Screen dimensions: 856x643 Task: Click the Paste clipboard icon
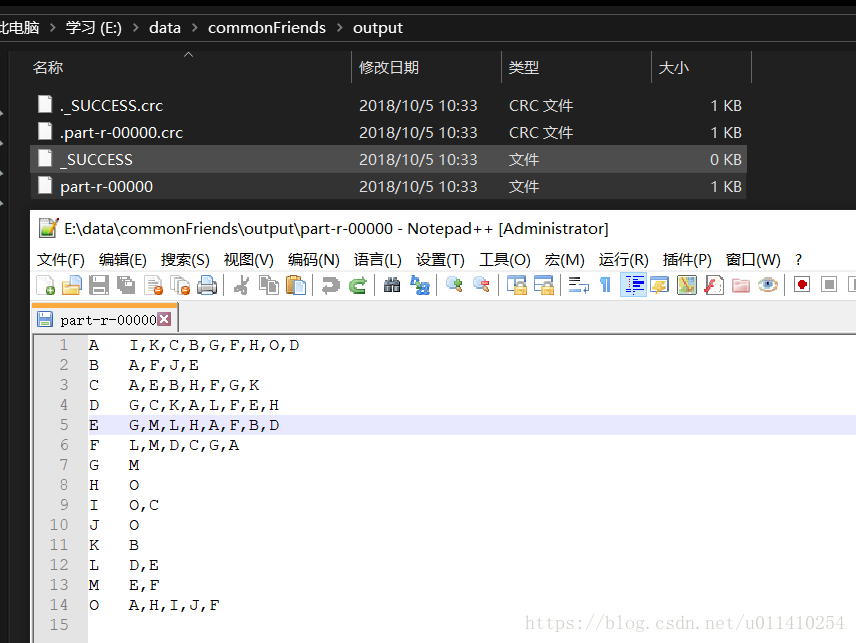tap(296, 285)
